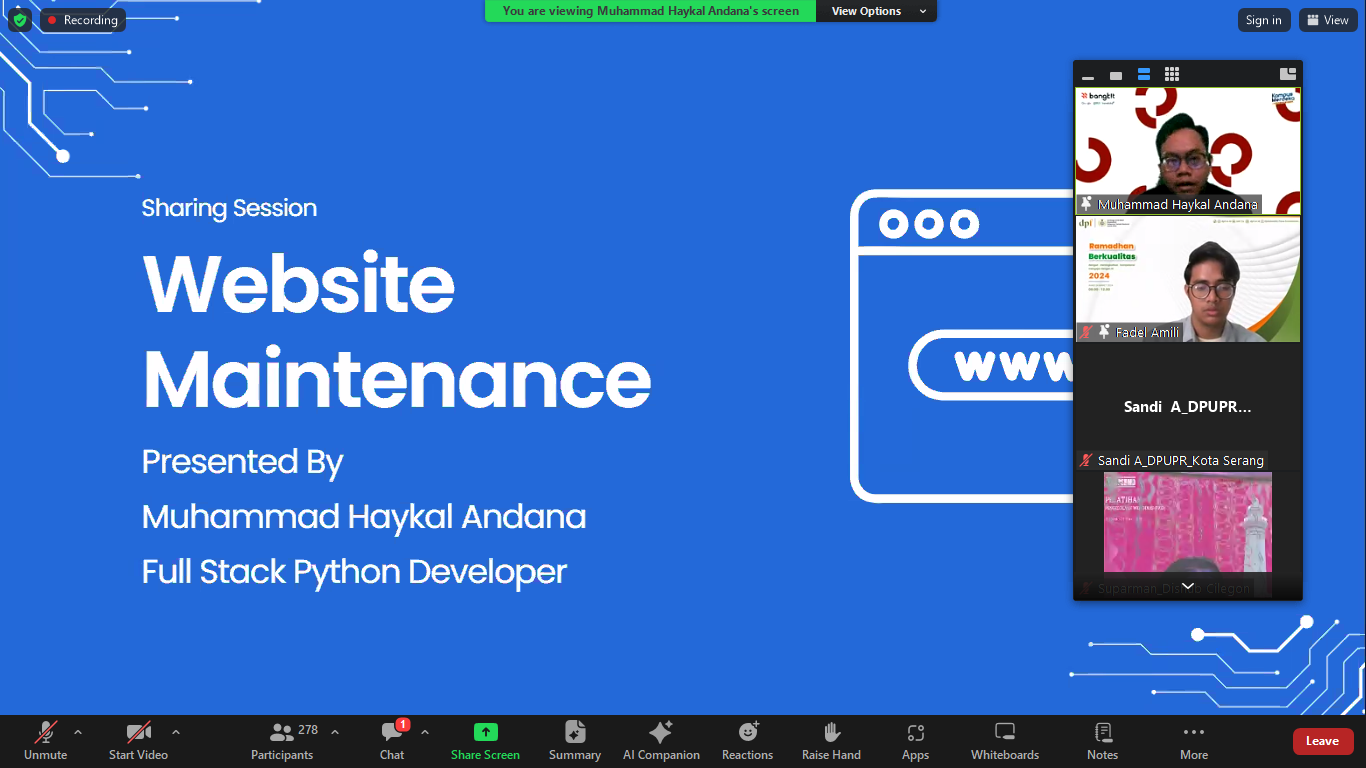This screenshot has width=1366, height=768.
Task: Click the Sign in button
Action: (1263, 20)
